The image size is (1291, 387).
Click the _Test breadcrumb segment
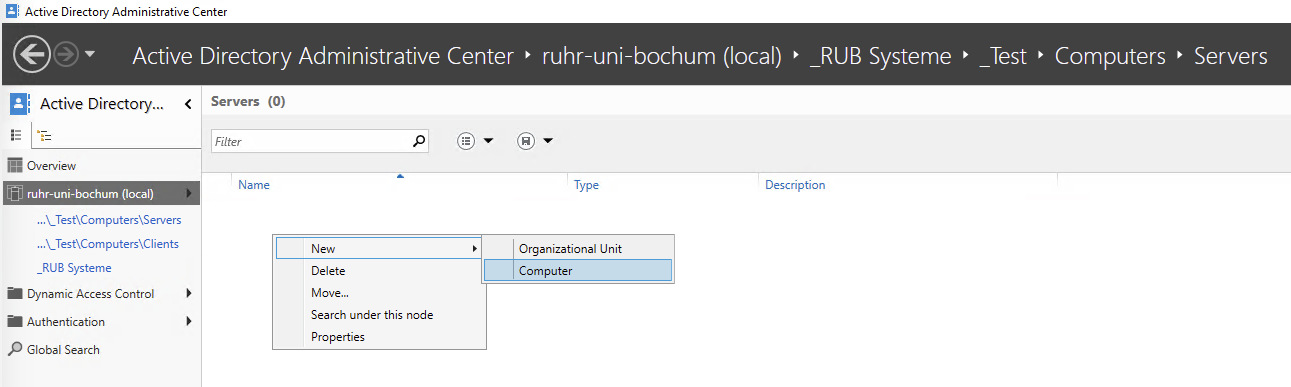point(1003,56)
